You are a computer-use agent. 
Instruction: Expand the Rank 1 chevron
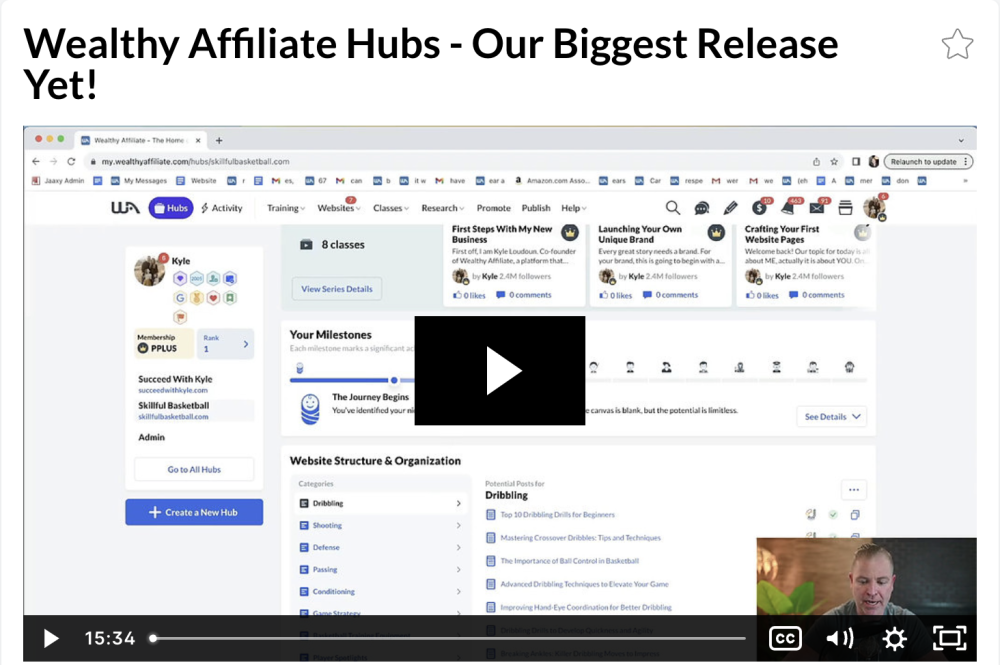pos(246,344)
